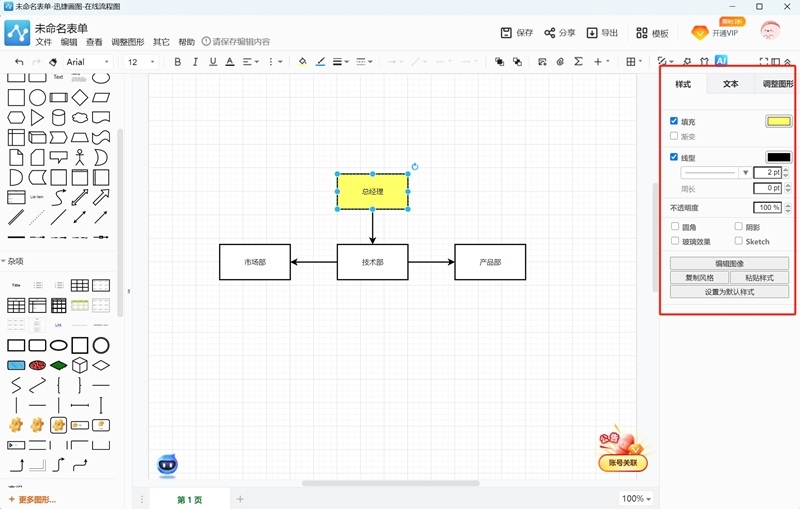800x509 pixels.
Task: Click the undo arrow in the toolbar
Action: (x=19, y=62)
